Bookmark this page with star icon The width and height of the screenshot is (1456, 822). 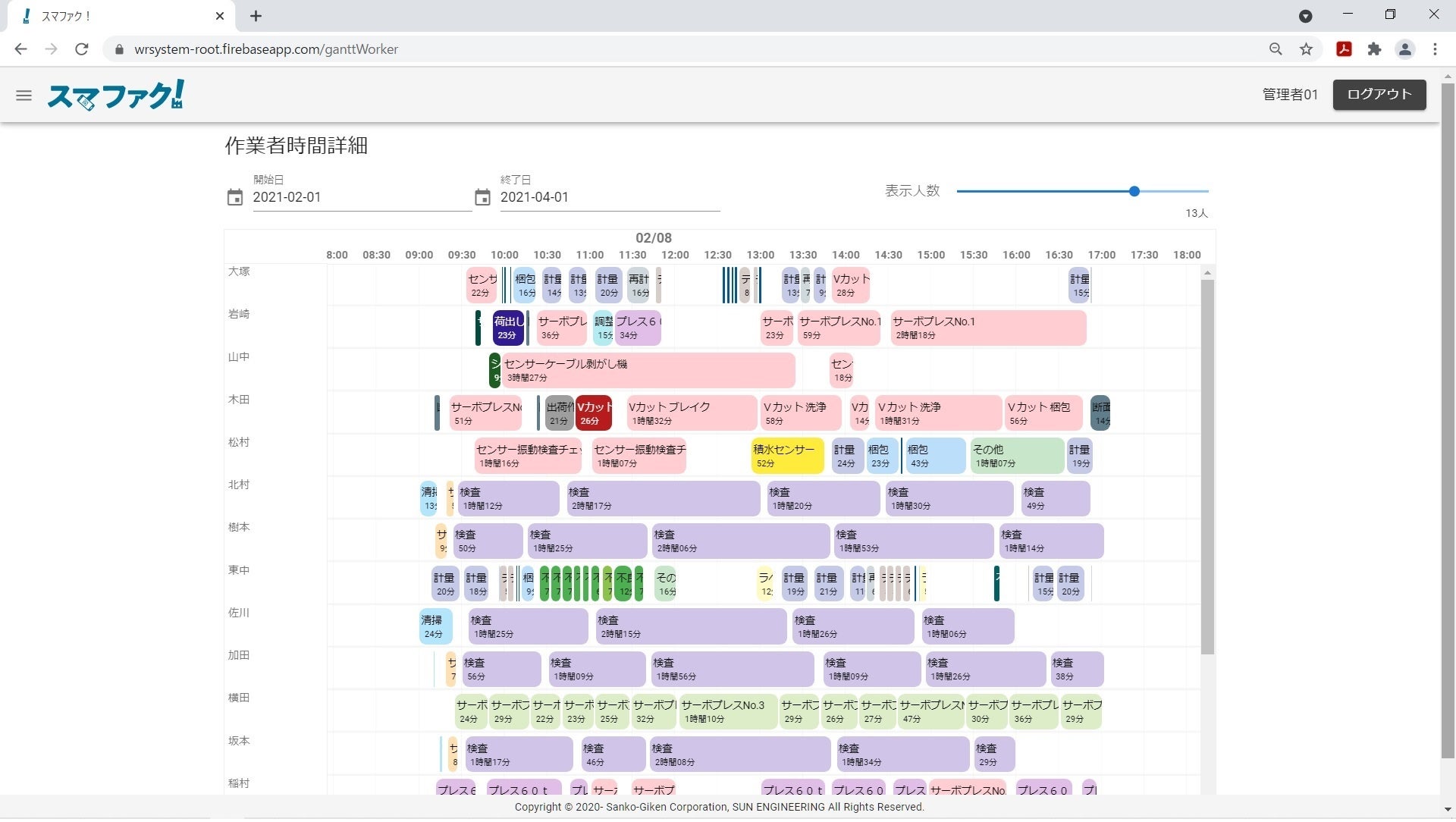coord(1306,49)
